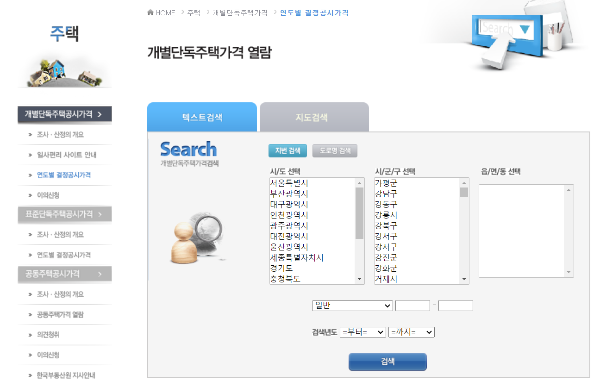Select 충청북도 in the 시/도 list
This screenshot has width=600, height=381.
312,279
